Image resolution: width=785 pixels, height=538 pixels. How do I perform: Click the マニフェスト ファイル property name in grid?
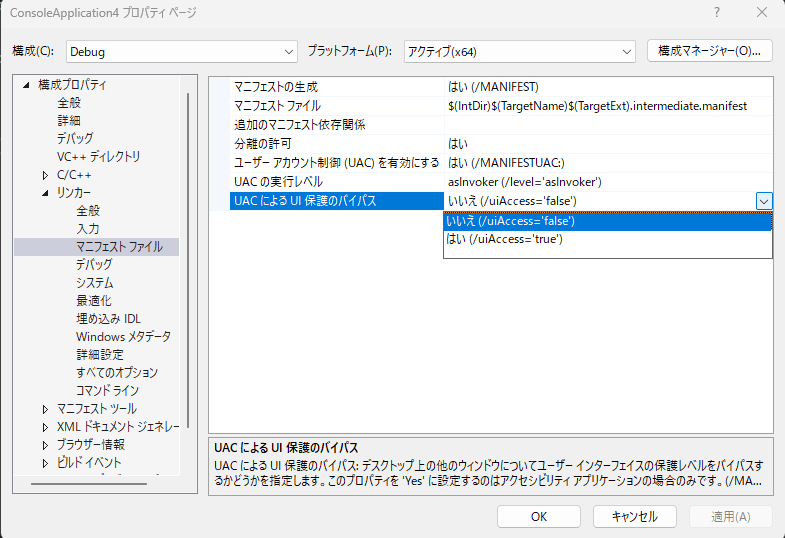tap(277, 106)
